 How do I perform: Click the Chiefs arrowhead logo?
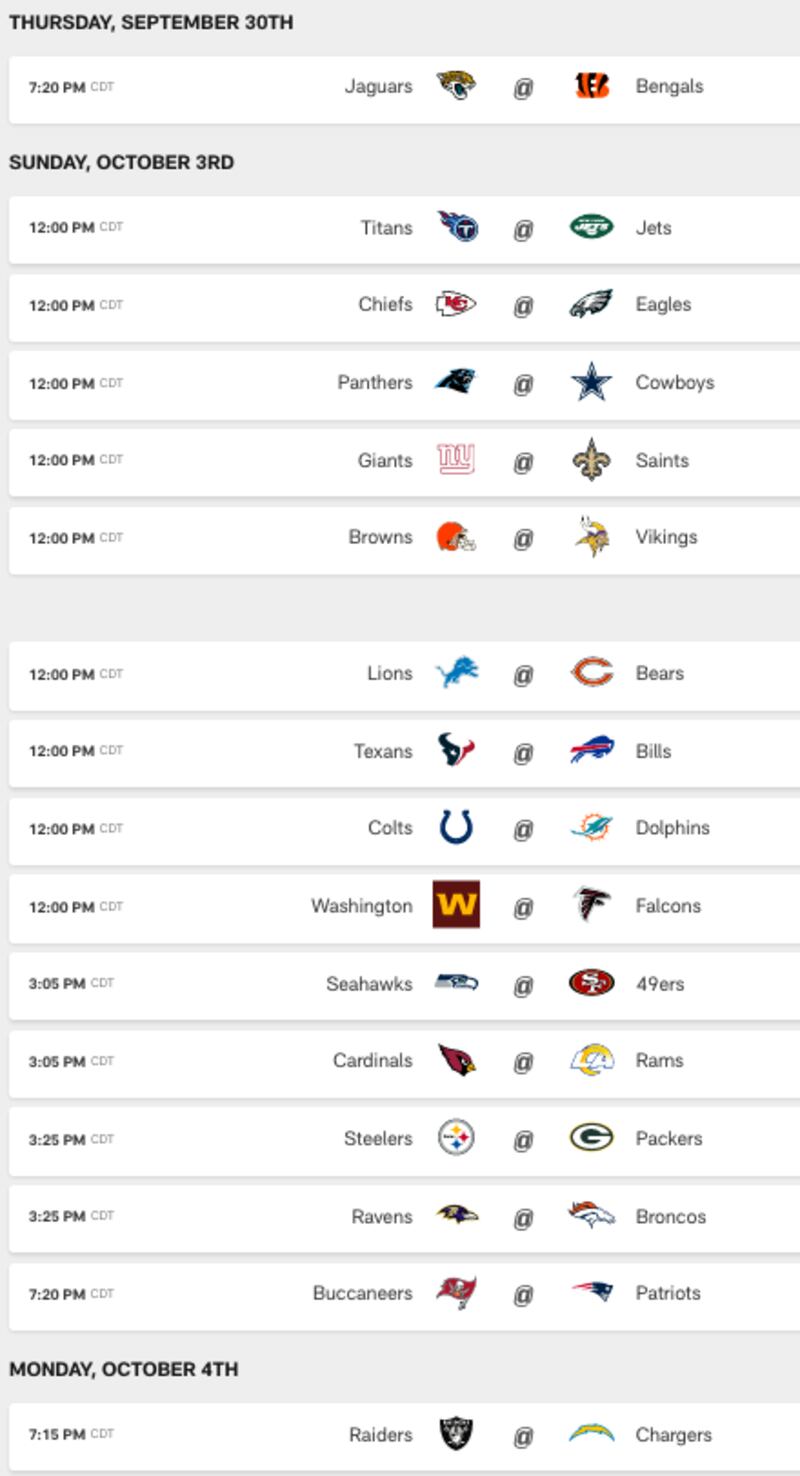[x=456, y=304]
